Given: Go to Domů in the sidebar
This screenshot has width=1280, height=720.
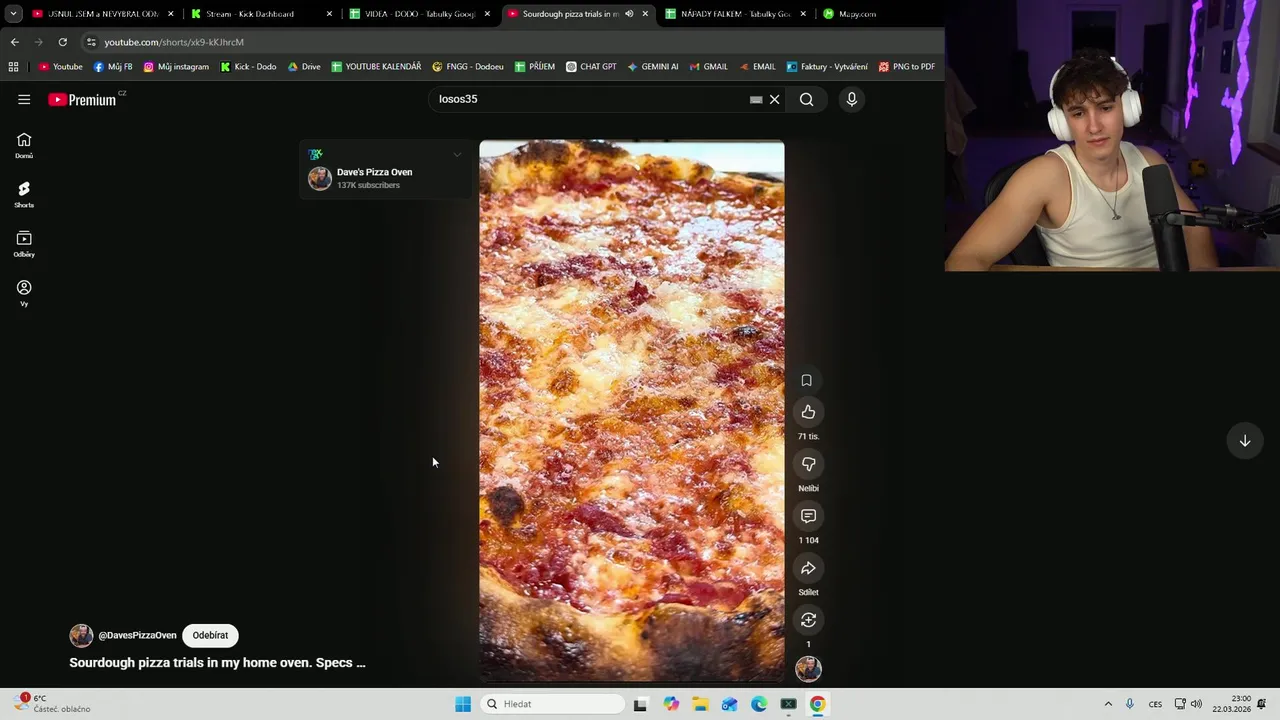Looking at the screenshot, I should [24, 145].
